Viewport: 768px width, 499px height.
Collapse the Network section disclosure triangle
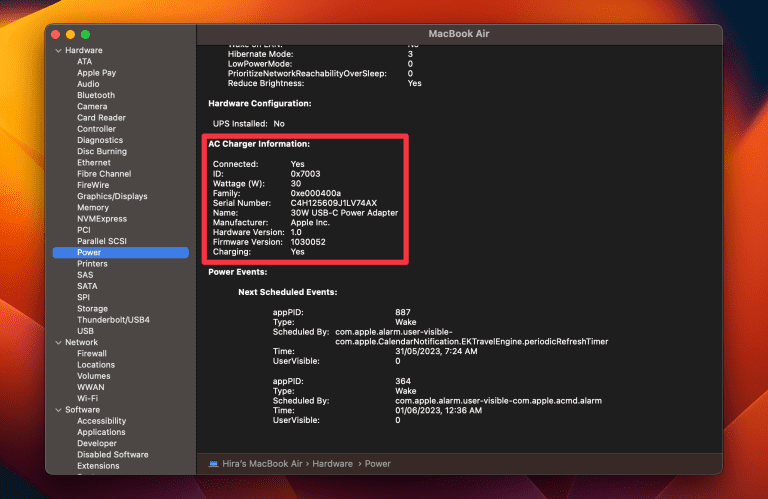click(58, 342)
